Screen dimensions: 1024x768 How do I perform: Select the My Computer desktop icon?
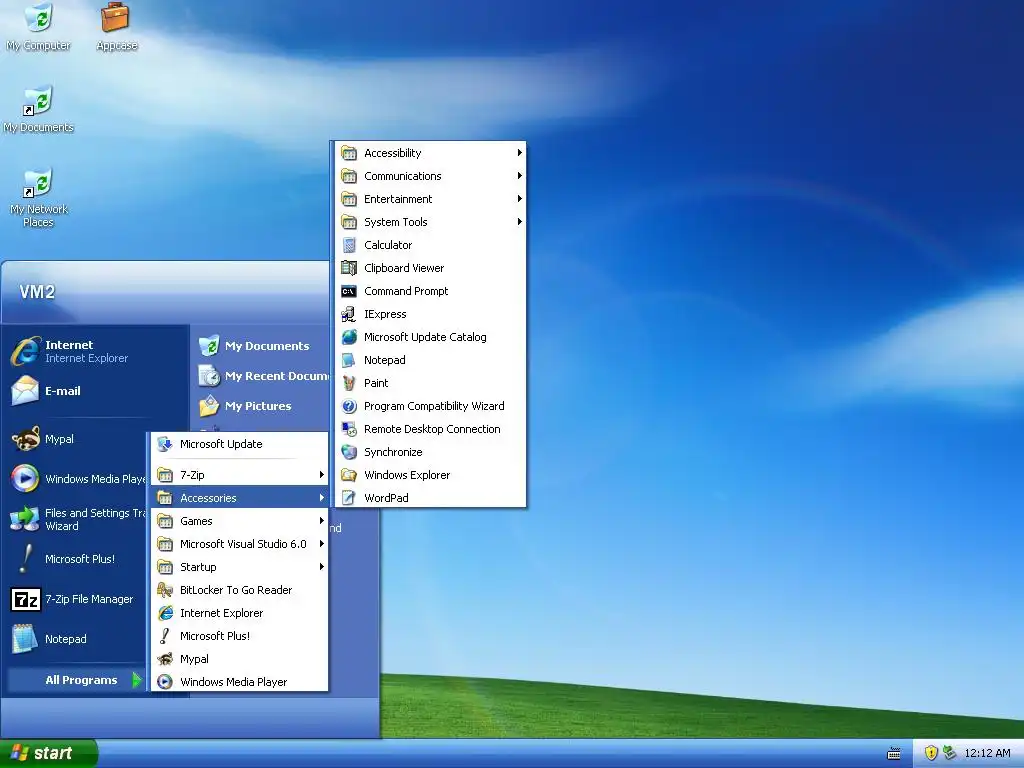pos(39,18)
